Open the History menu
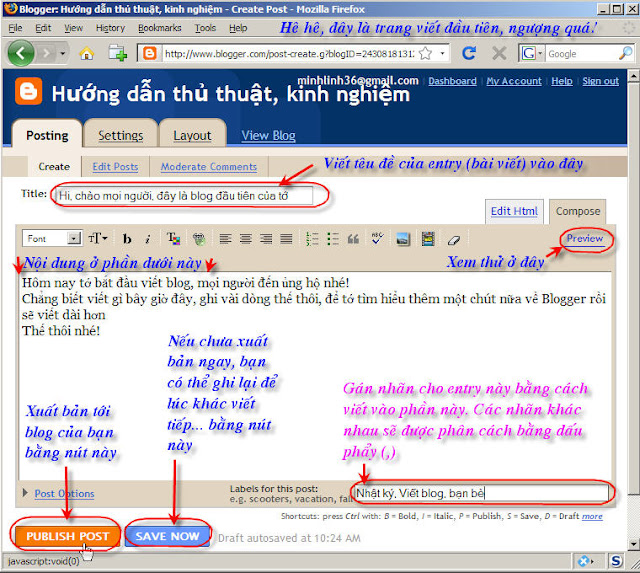The image size is (640, 573). click(110, 28)
